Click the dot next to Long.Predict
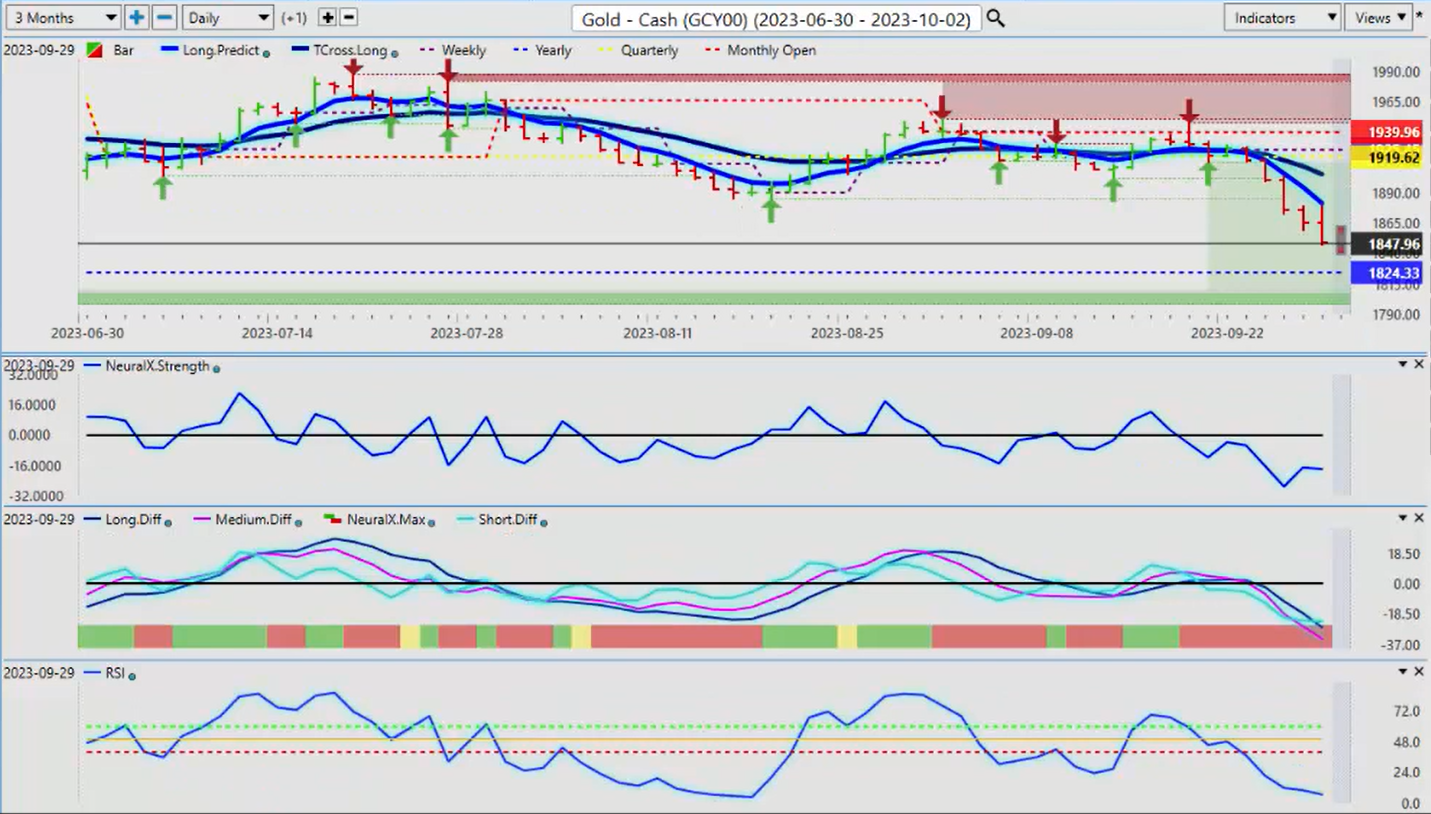 (266, 53)
